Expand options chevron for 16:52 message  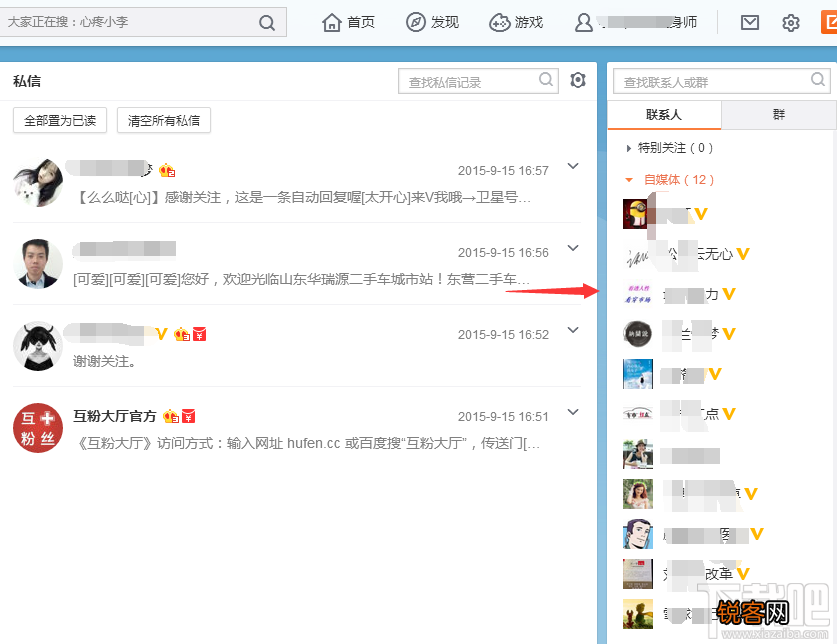click(573, 330)
